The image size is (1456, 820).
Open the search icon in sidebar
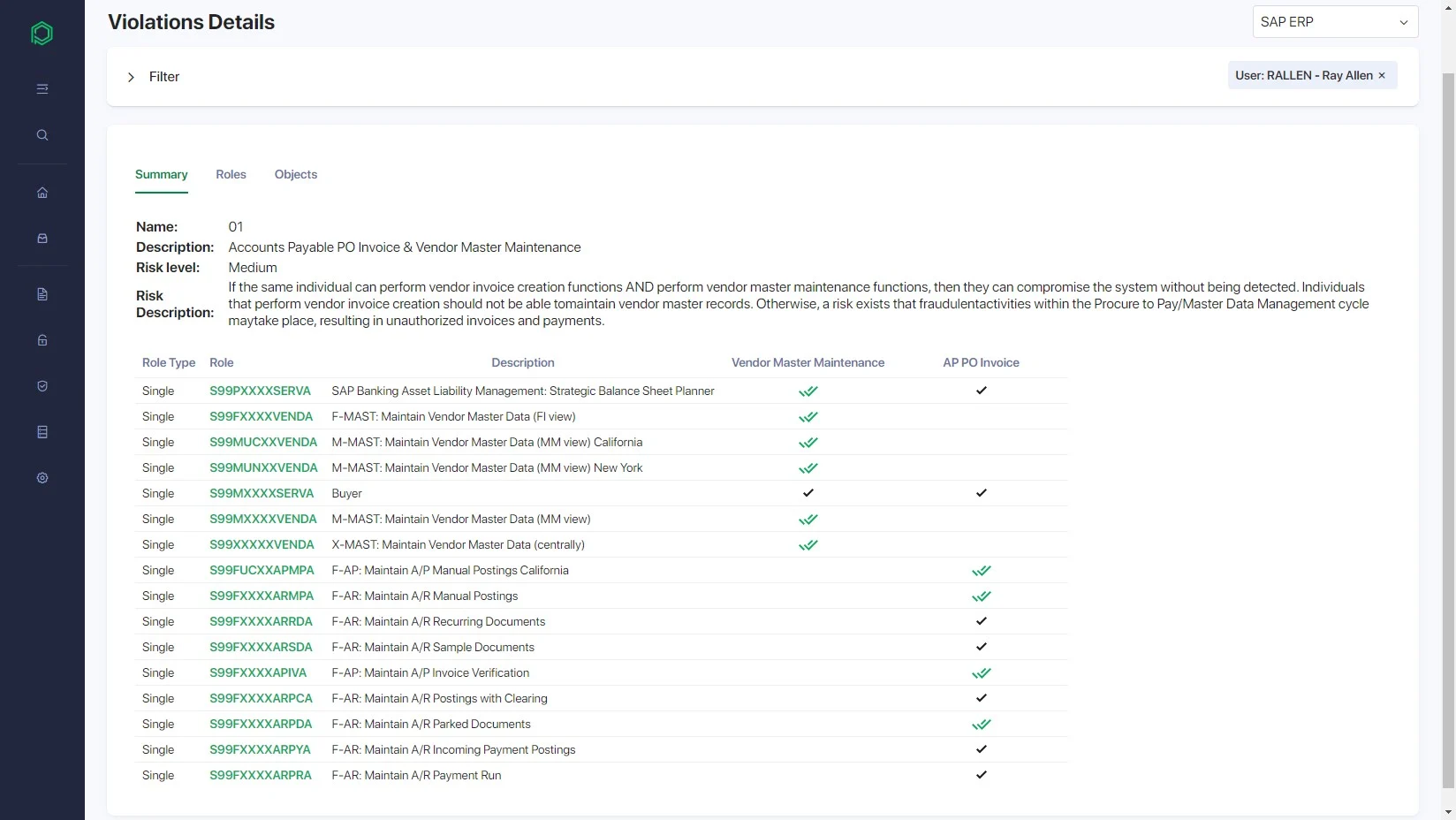[x=42, y=135]
